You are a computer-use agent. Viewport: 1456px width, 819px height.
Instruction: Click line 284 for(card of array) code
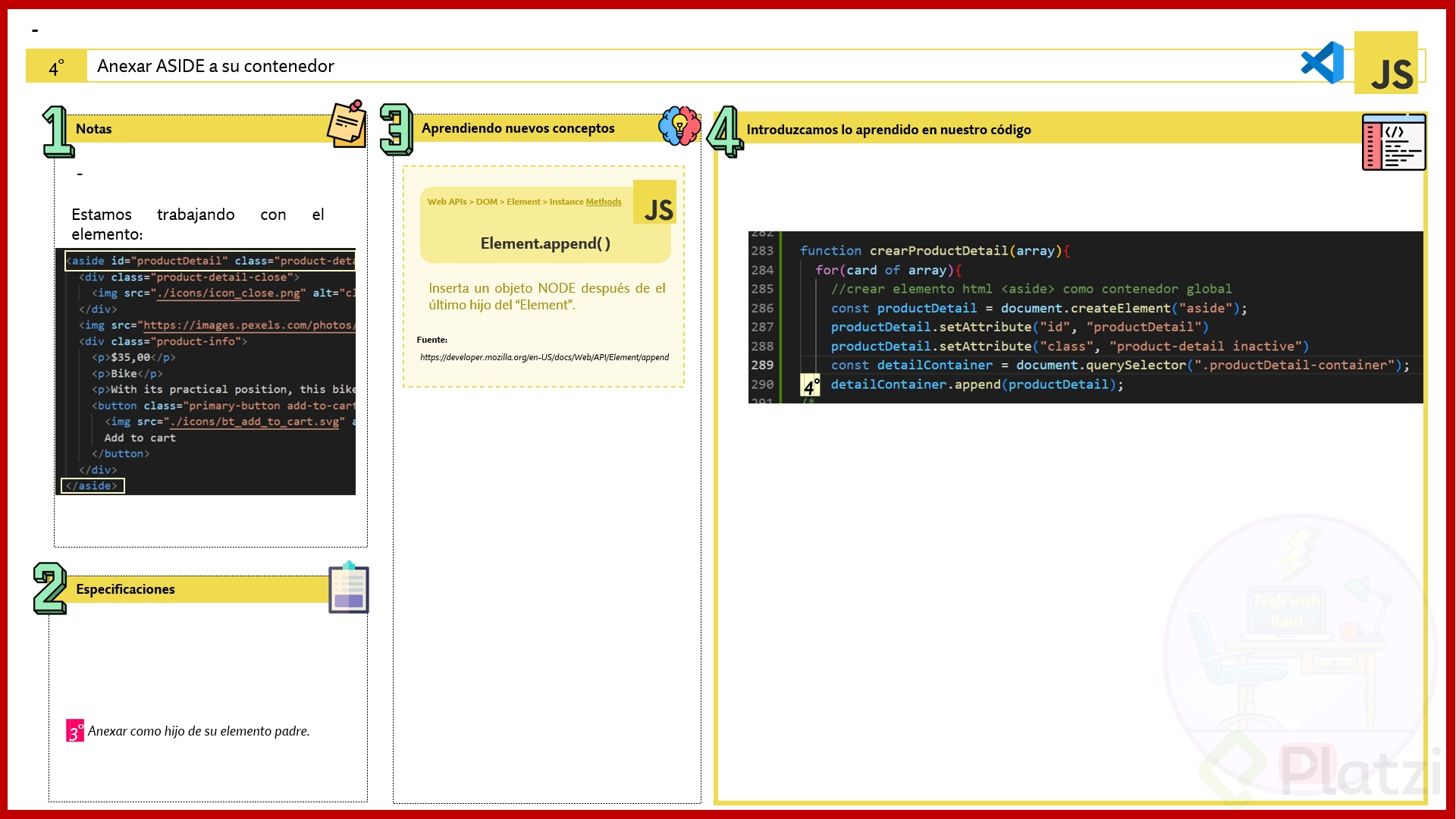[x=889, y=270]
